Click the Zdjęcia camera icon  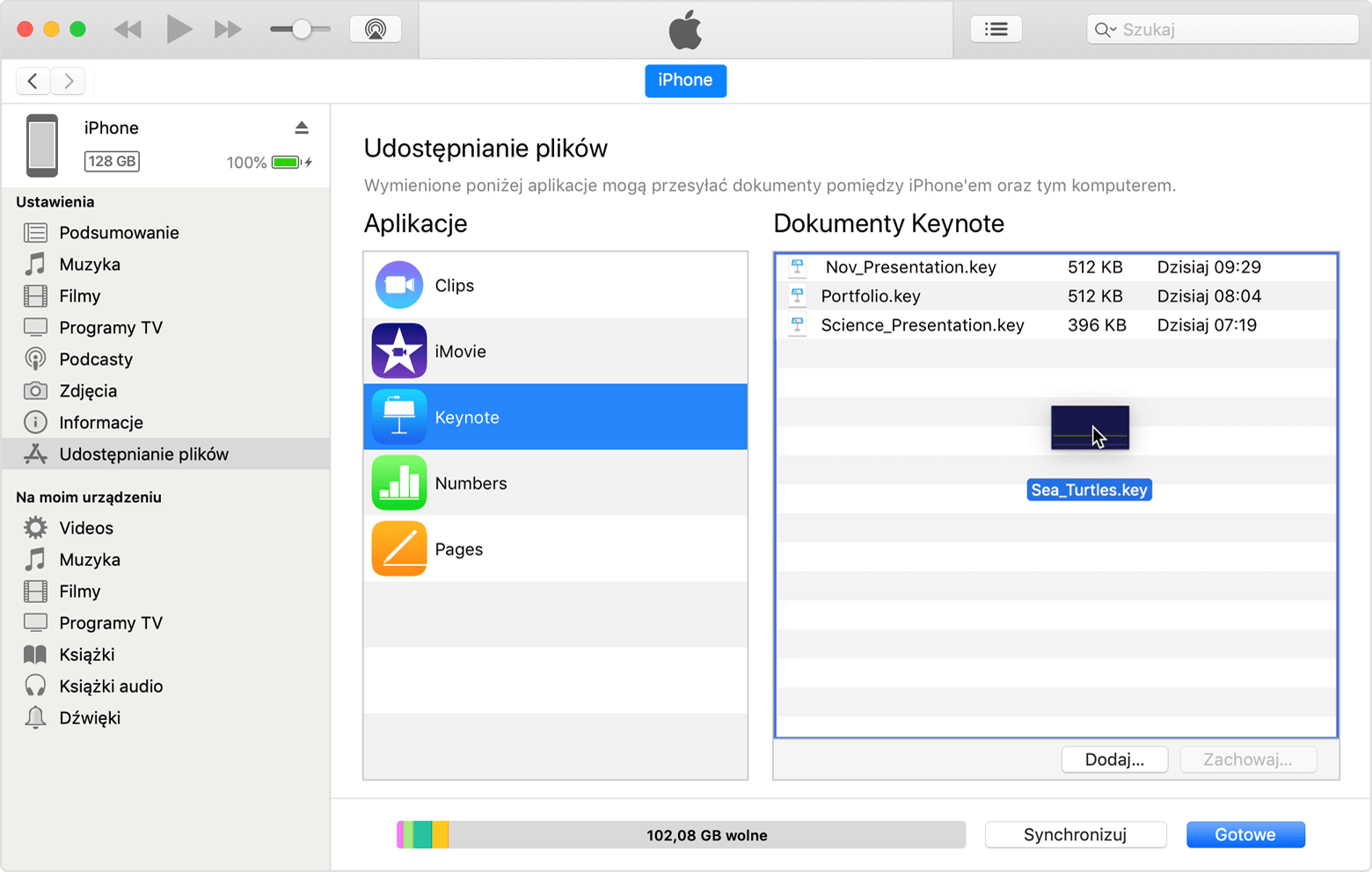click(x=35, y=391)
